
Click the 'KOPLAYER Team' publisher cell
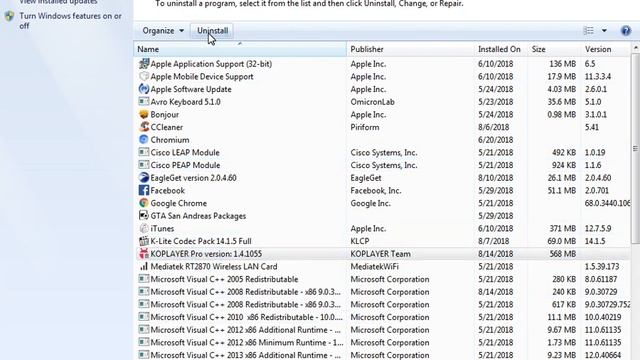(x=380, y=253)
